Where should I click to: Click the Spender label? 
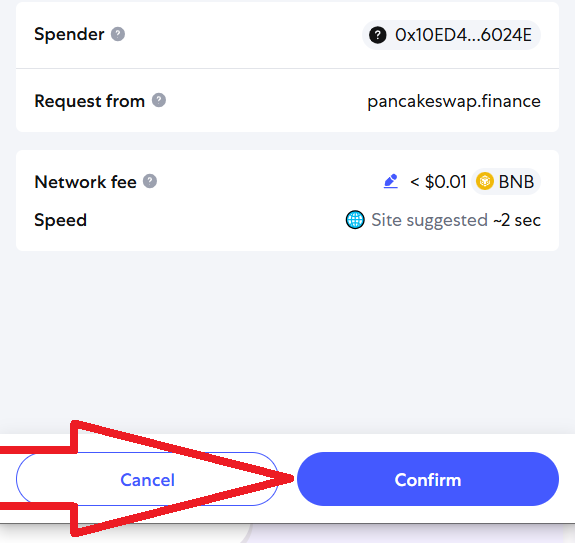click(x=69, y=35)
